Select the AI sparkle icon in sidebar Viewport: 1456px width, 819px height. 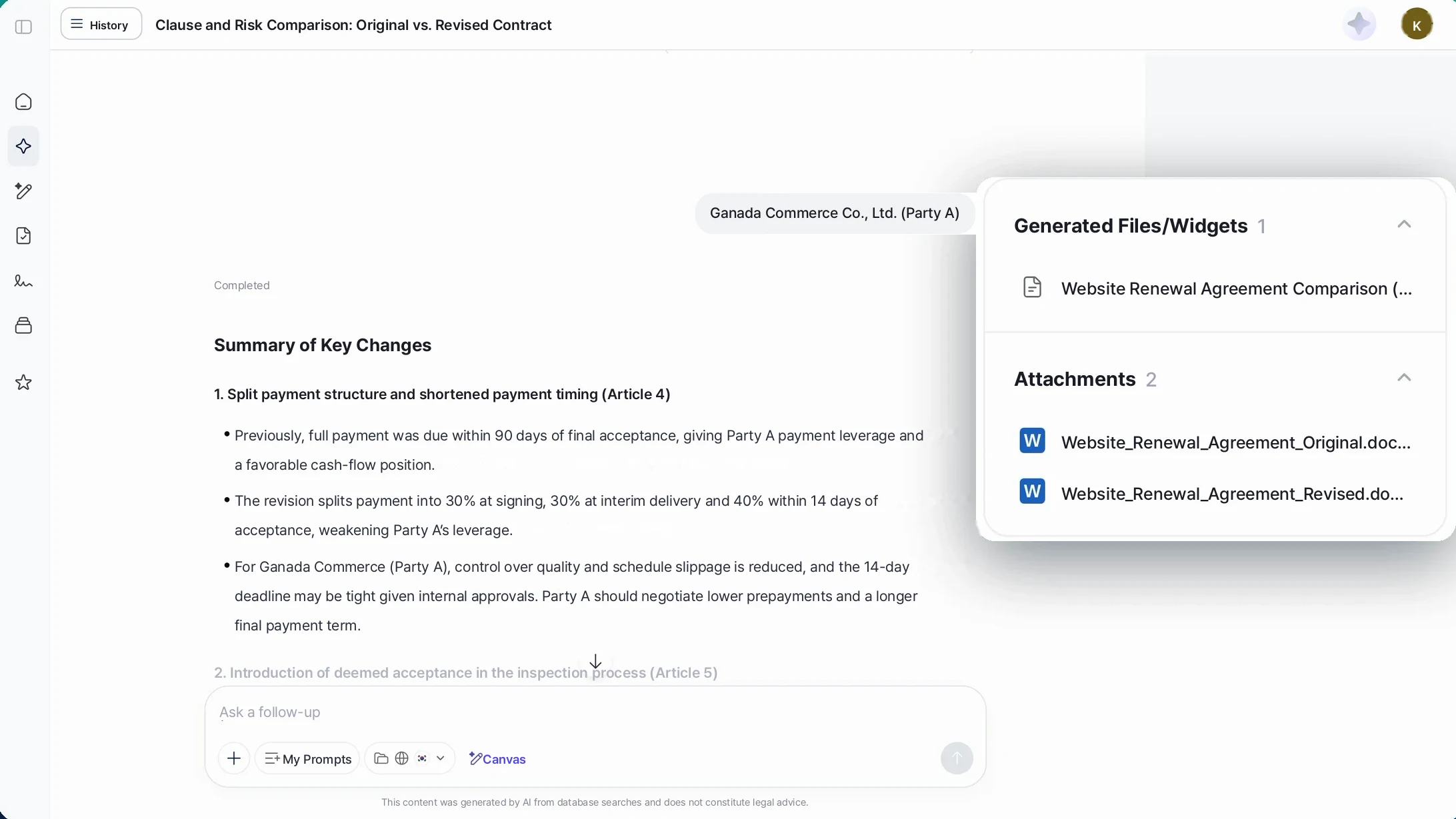click(x=23, y=146)
